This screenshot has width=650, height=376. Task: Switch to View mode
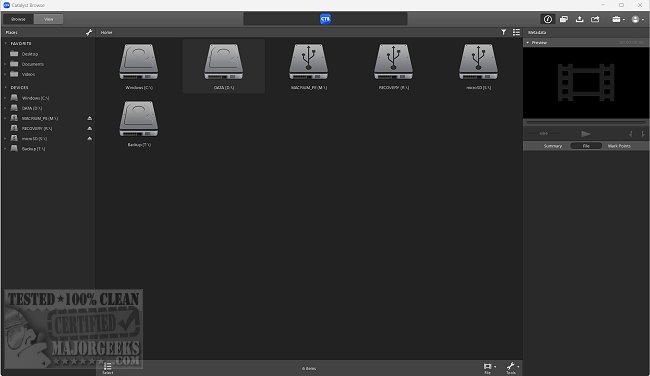pyautogui.click(x=49, y=19)
